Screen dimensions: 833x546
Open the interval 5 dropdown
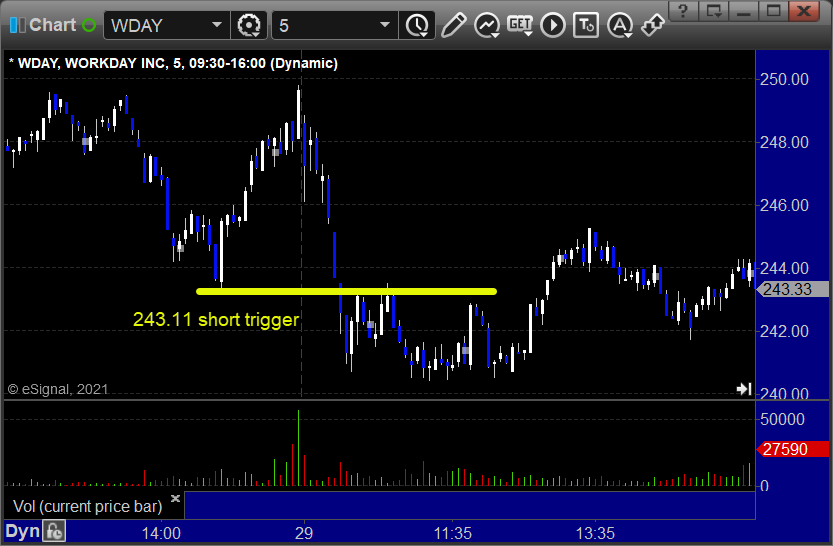[x=385, y=25]
